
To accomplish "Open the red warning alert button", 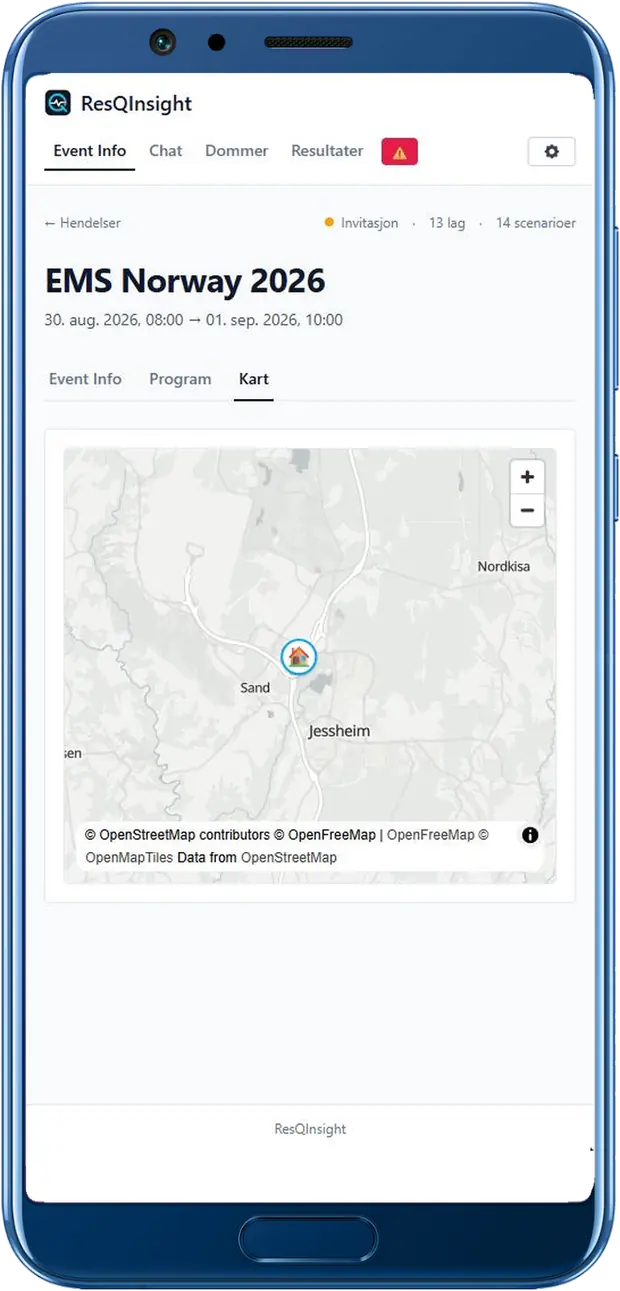I will point(400,152).
